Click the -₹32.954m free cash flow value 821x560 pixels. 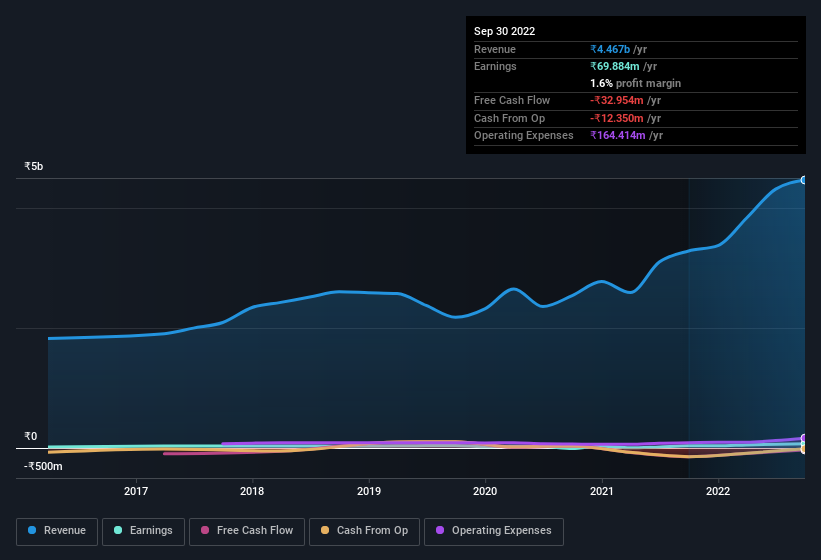[x=617, y=100]
